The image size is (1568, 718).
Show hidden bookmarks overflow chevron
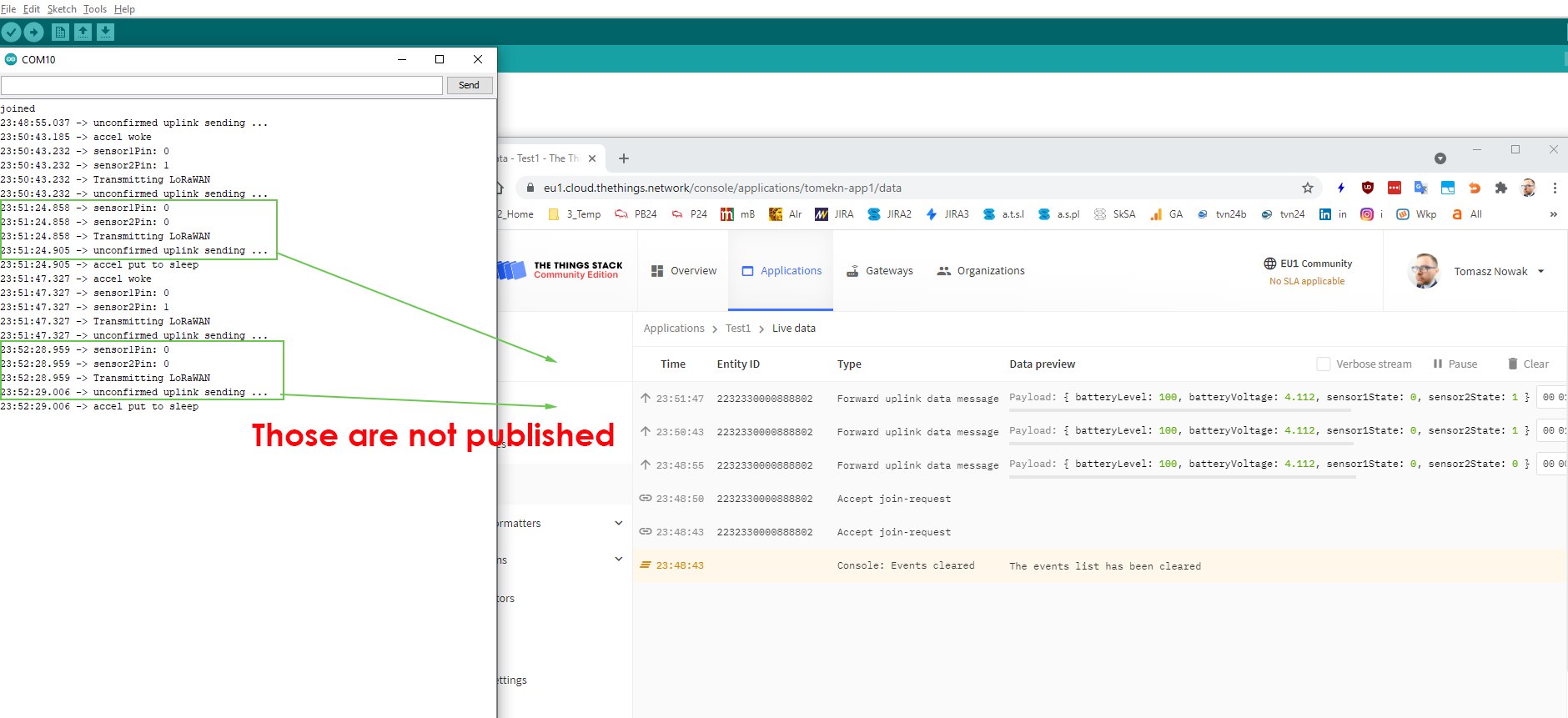click(1553, 214)
